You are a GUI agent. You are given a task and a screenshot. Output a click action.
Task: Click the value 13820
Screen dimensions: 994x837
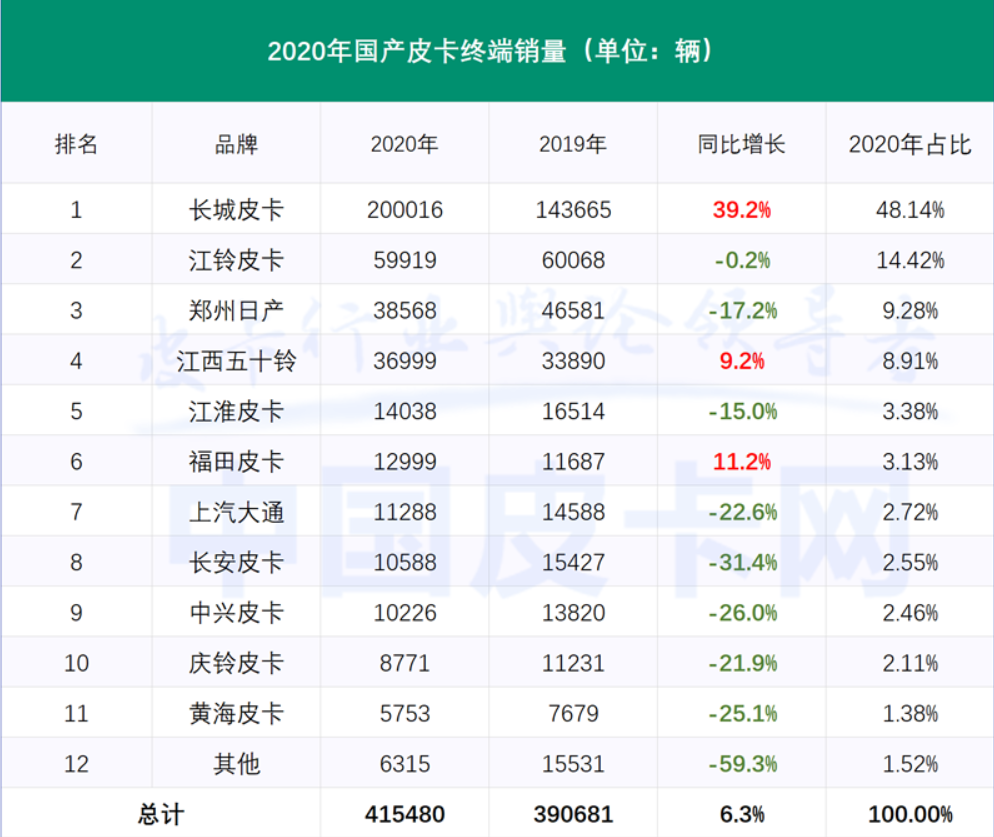pyautogui.click(x=573, y=613)
